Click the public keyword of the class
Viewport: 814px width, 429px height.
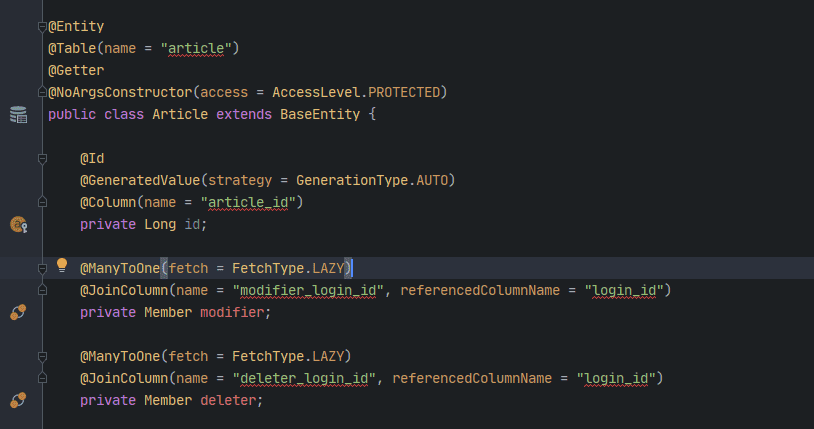(x=72, y=114)
